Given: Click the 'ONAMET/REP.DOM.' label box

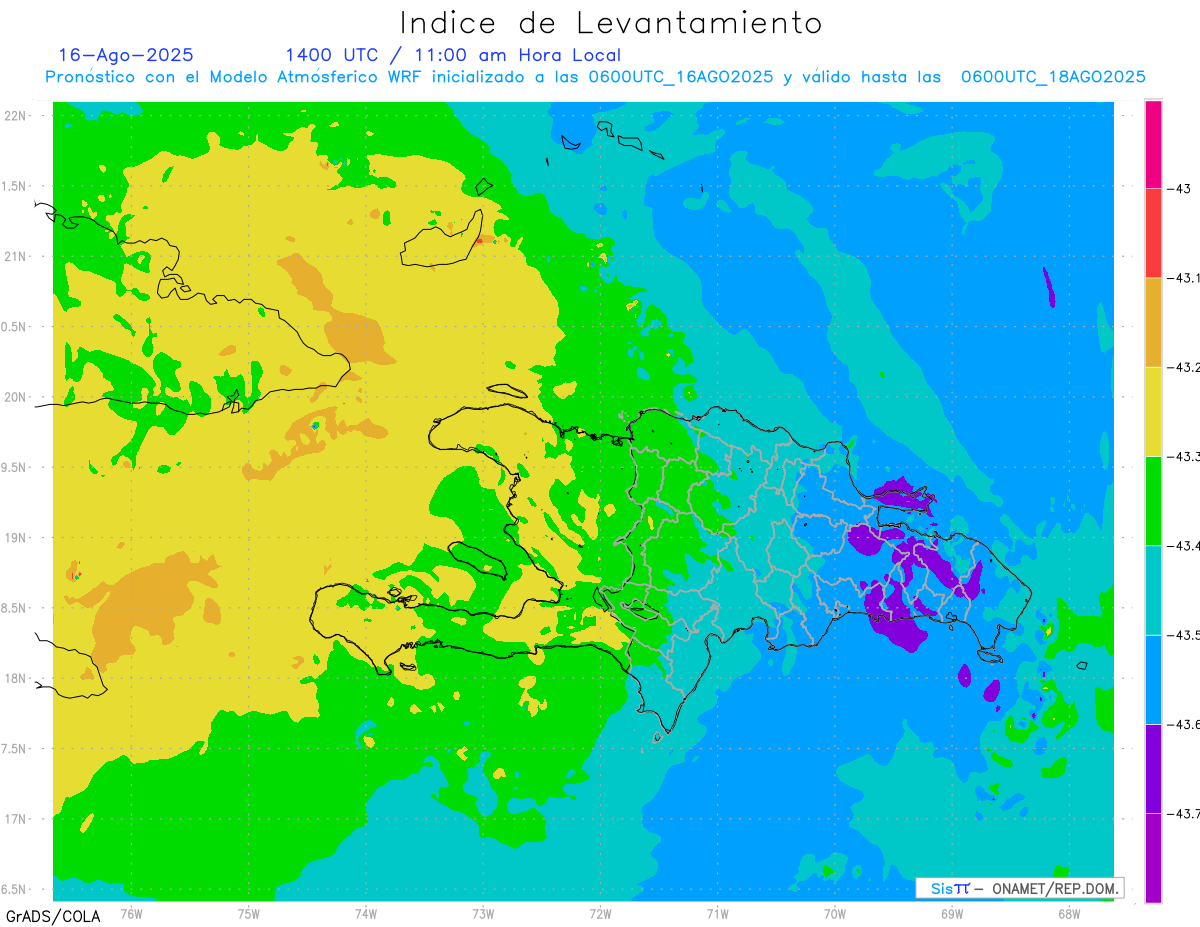Looking at the screenshot, I should [1019, 888].
